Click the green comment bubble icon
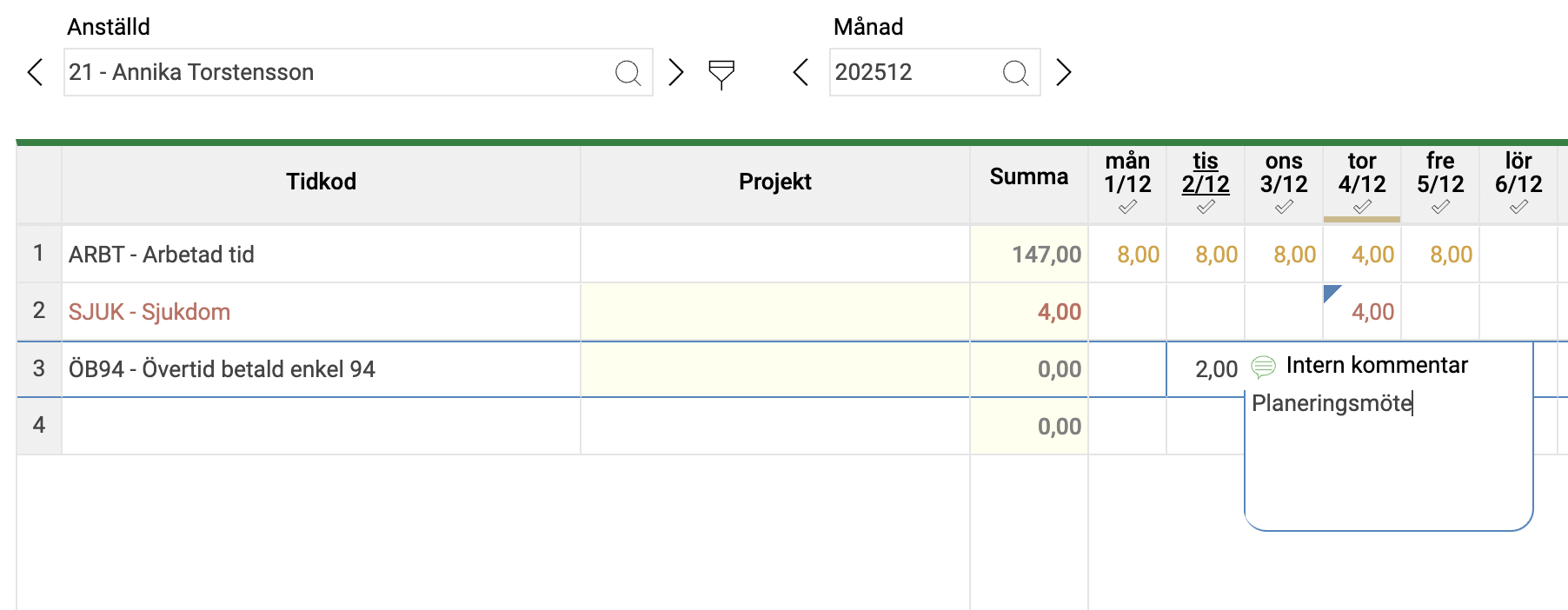The image size is (1568, 610). (x=1263, y=367)
